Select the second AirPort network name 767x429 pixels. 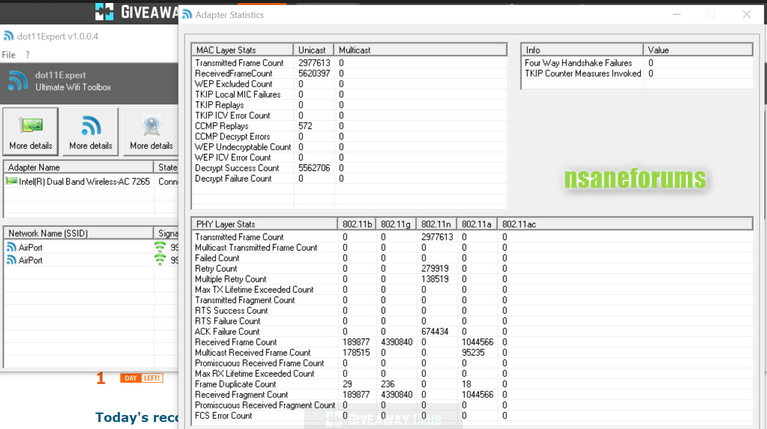pos(30,260)
